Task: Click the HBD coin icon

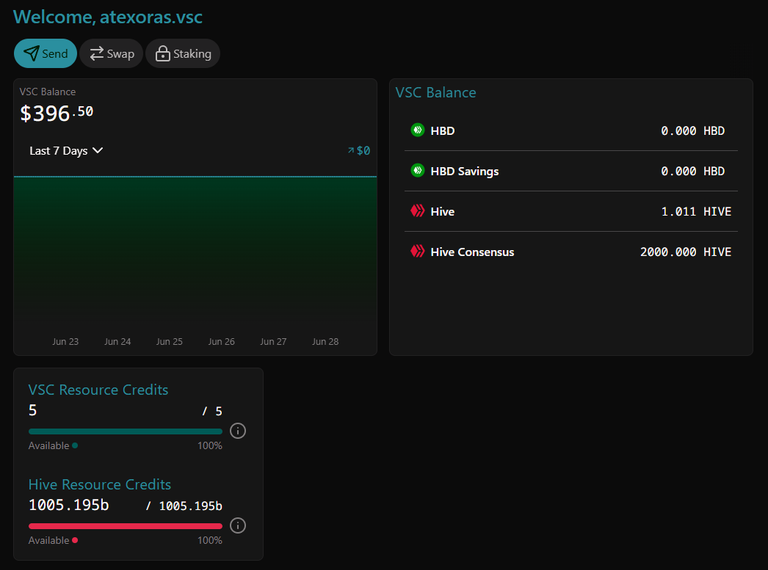Action: click(x=417, y=130)
